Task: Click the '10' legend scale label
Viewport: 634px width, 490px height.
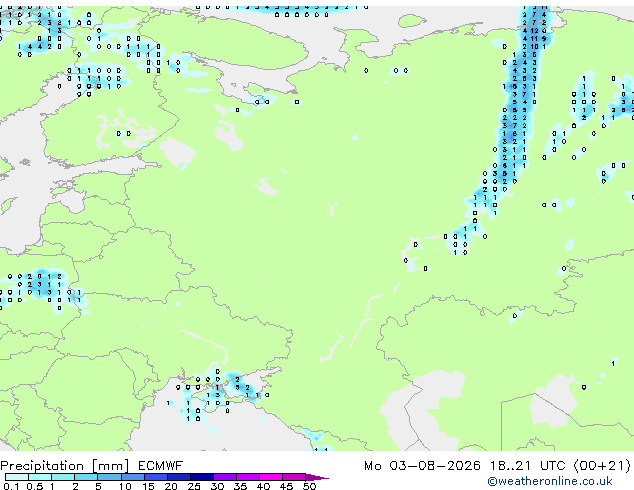Action: pyautogui.click(x=125, y=486)
